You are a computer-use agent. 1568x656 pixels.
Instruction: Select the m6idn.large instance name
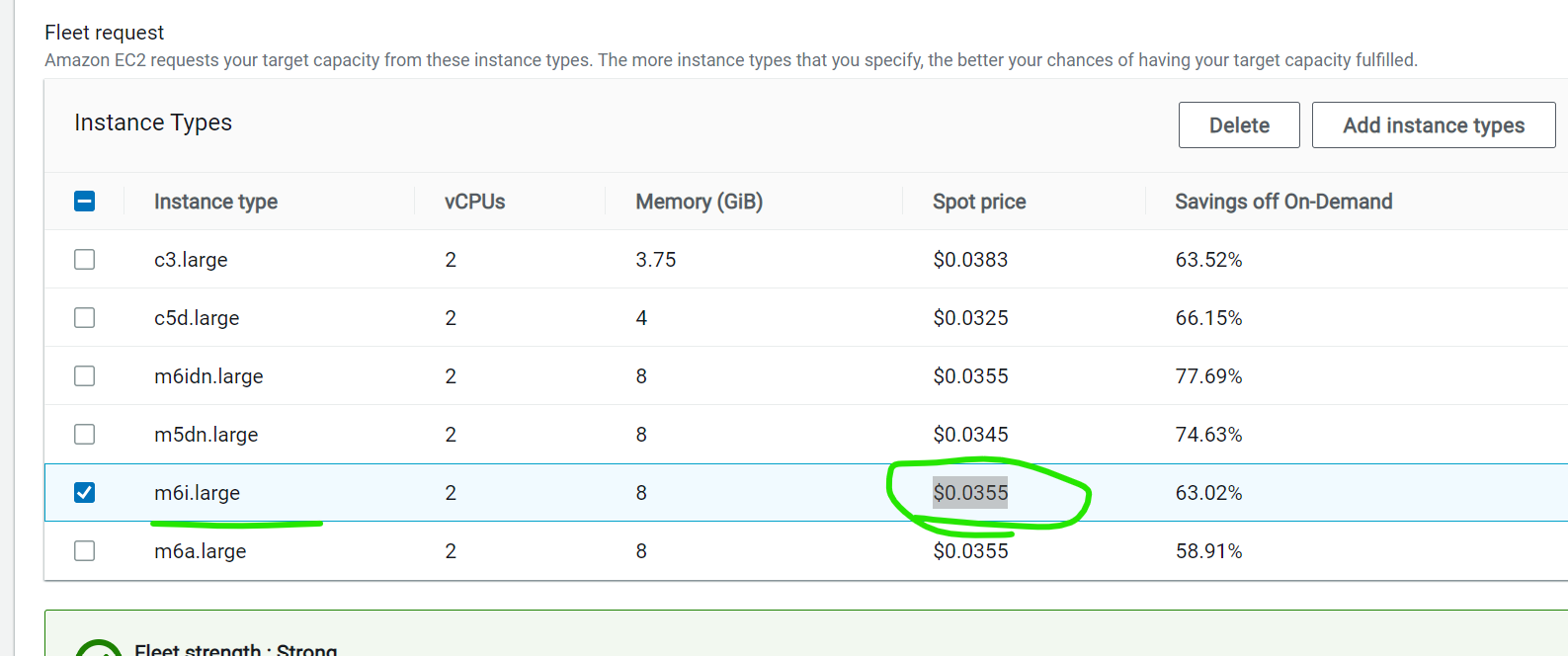(x=208, y=376)
